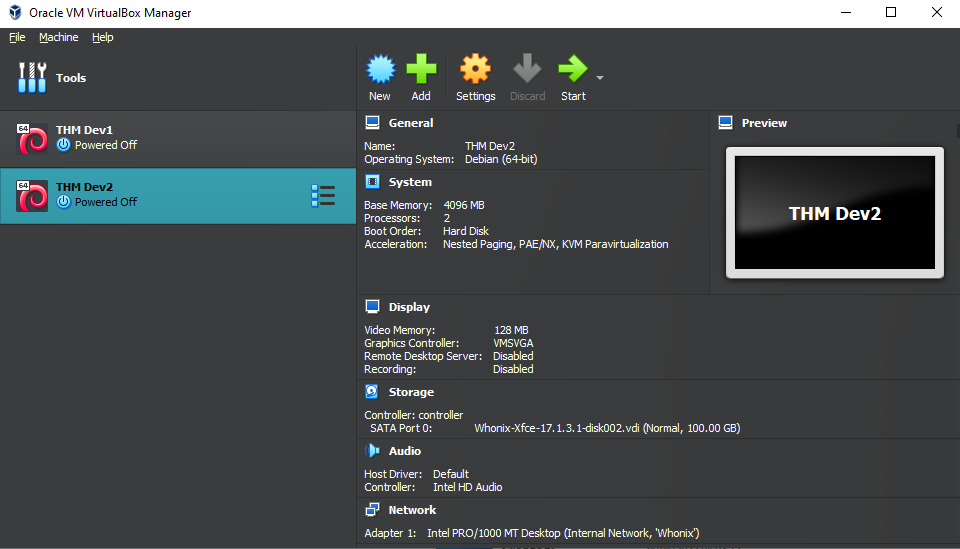
Task: Click THM Dev2 Debian swirl icon
Action: tap(32, 196)
